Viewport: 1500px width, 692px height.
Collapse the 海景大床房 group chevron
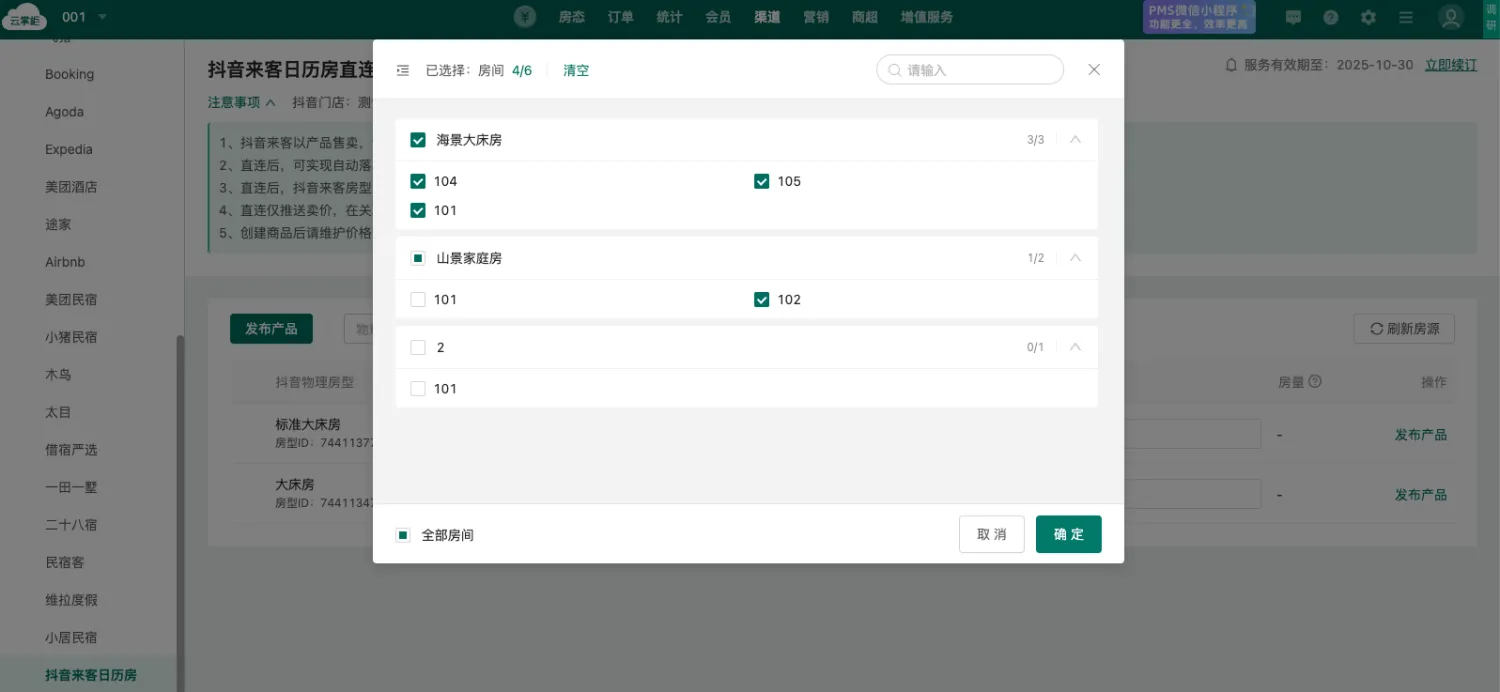click(1076, 140)
